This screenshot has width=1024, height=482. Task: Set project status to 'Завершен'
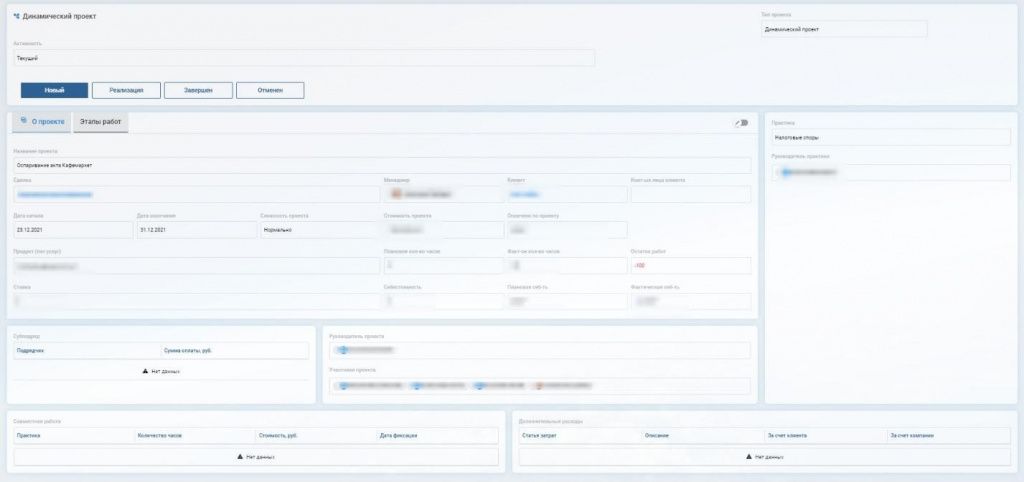click(198, 90)
